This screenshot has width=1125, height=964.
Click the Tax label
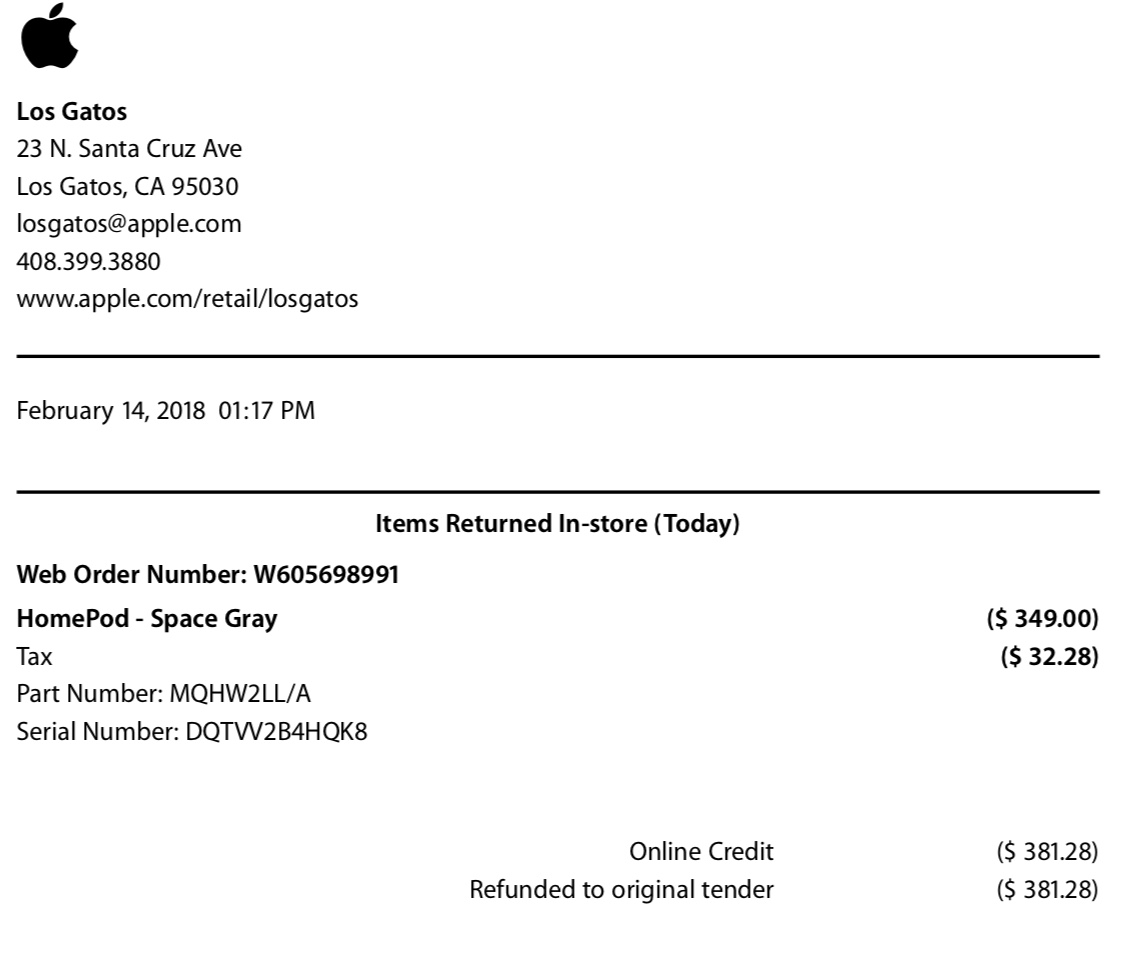[34, 657]
